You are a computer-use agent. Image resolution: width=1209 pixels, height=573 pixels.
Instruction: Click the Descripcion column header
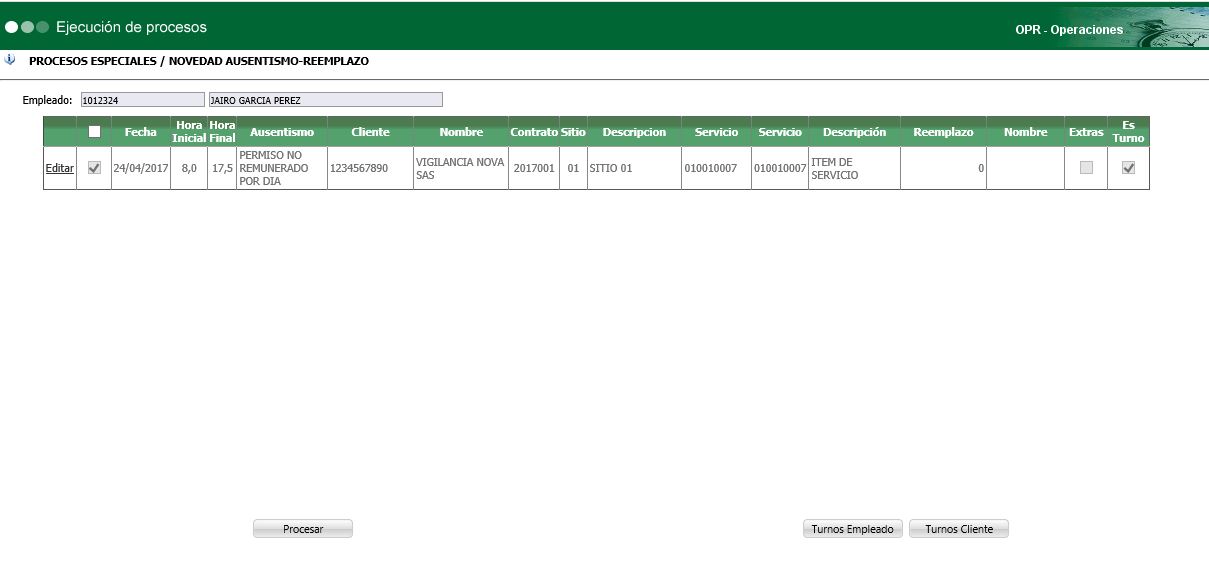click(634, 132)
